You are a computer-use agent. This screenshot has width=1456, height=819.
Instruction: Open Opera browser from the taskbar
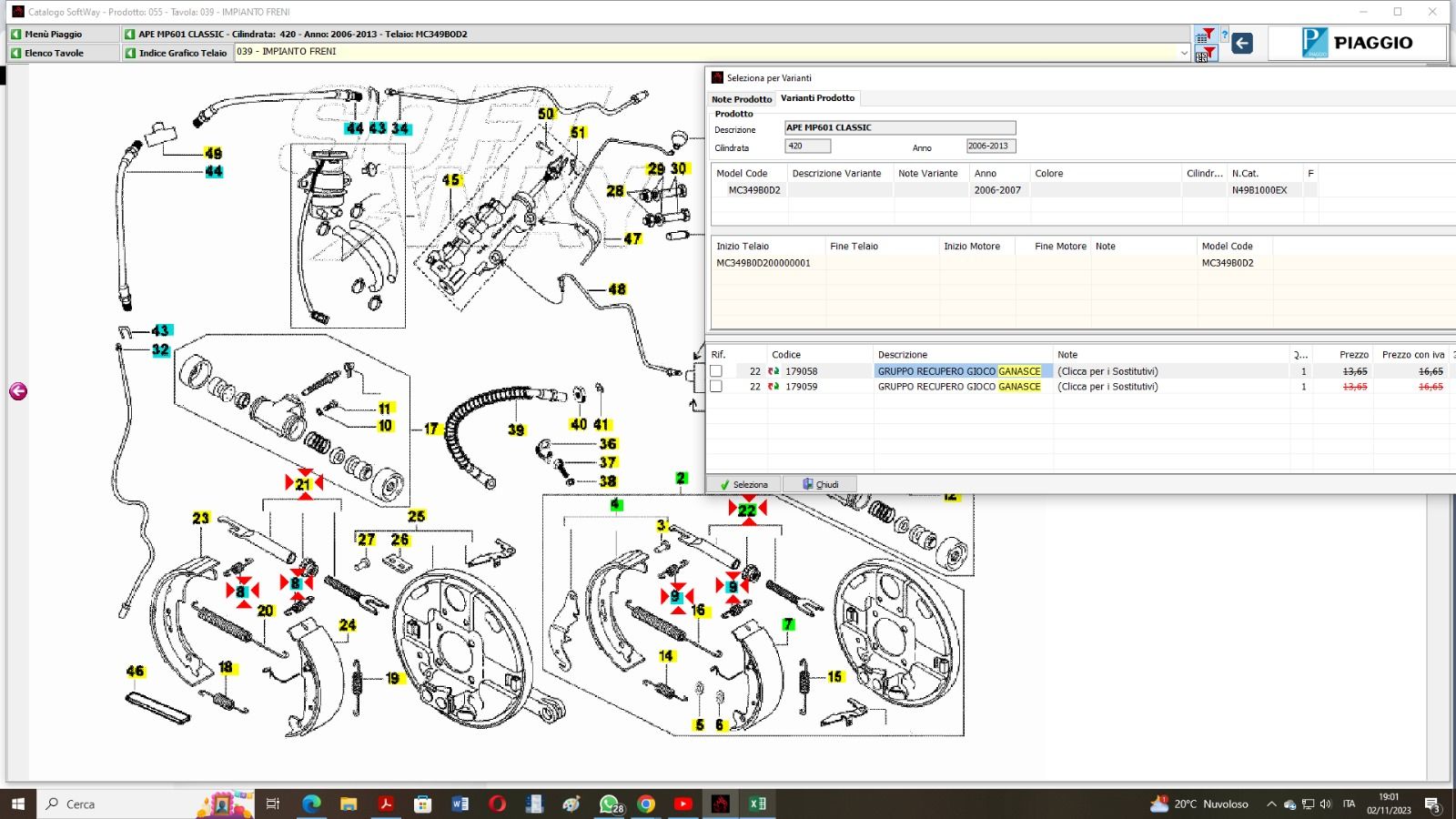tap(497, 804)
